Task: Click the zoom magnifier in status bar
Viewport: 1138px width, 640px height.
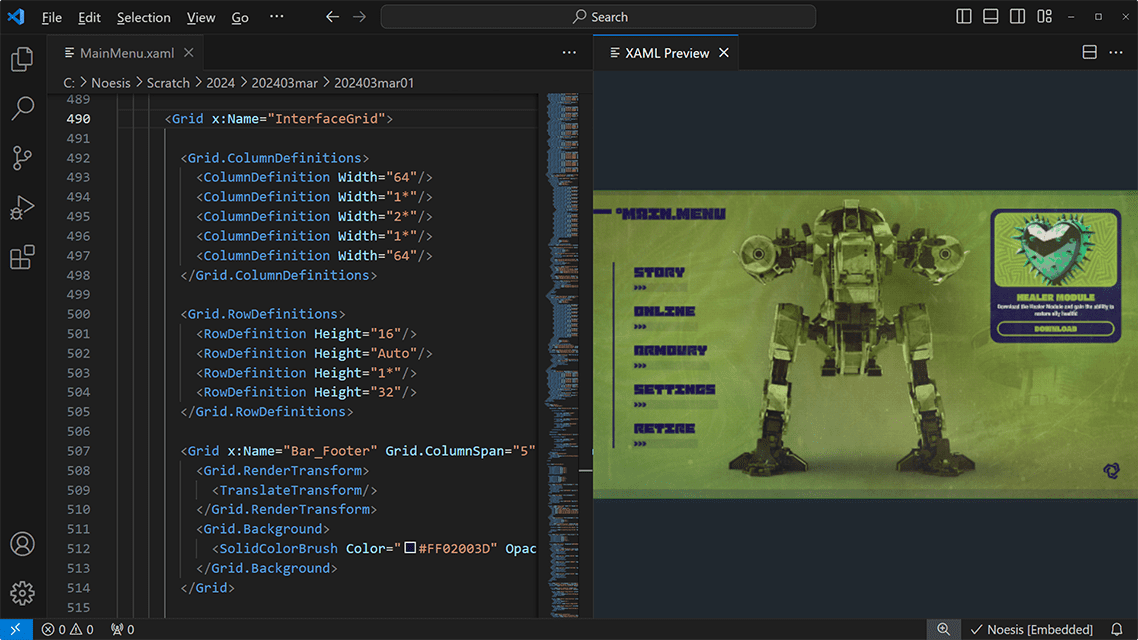Action: coord(943,629)
